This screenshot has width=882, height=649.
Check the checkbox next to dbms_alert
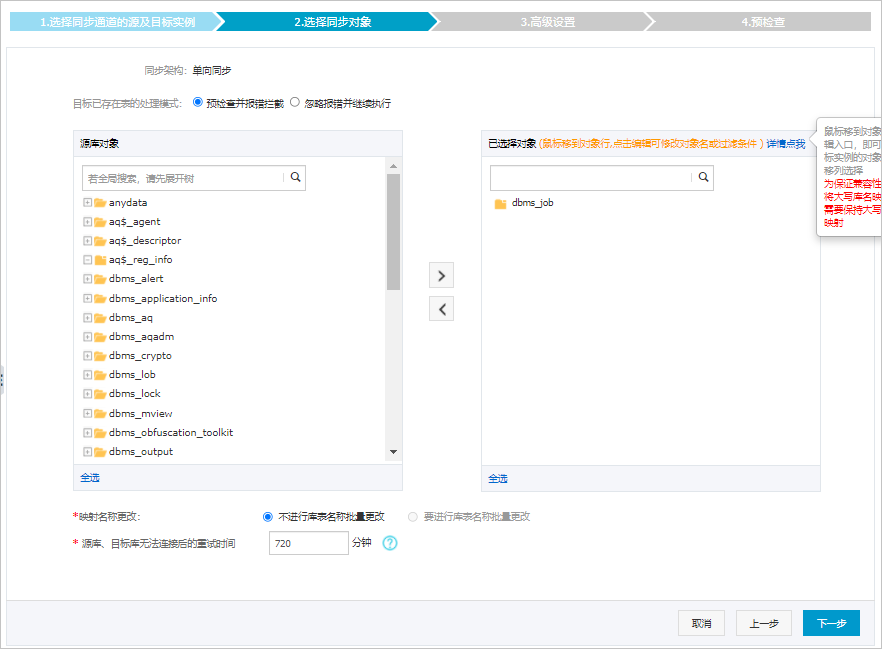coord(89,279)
